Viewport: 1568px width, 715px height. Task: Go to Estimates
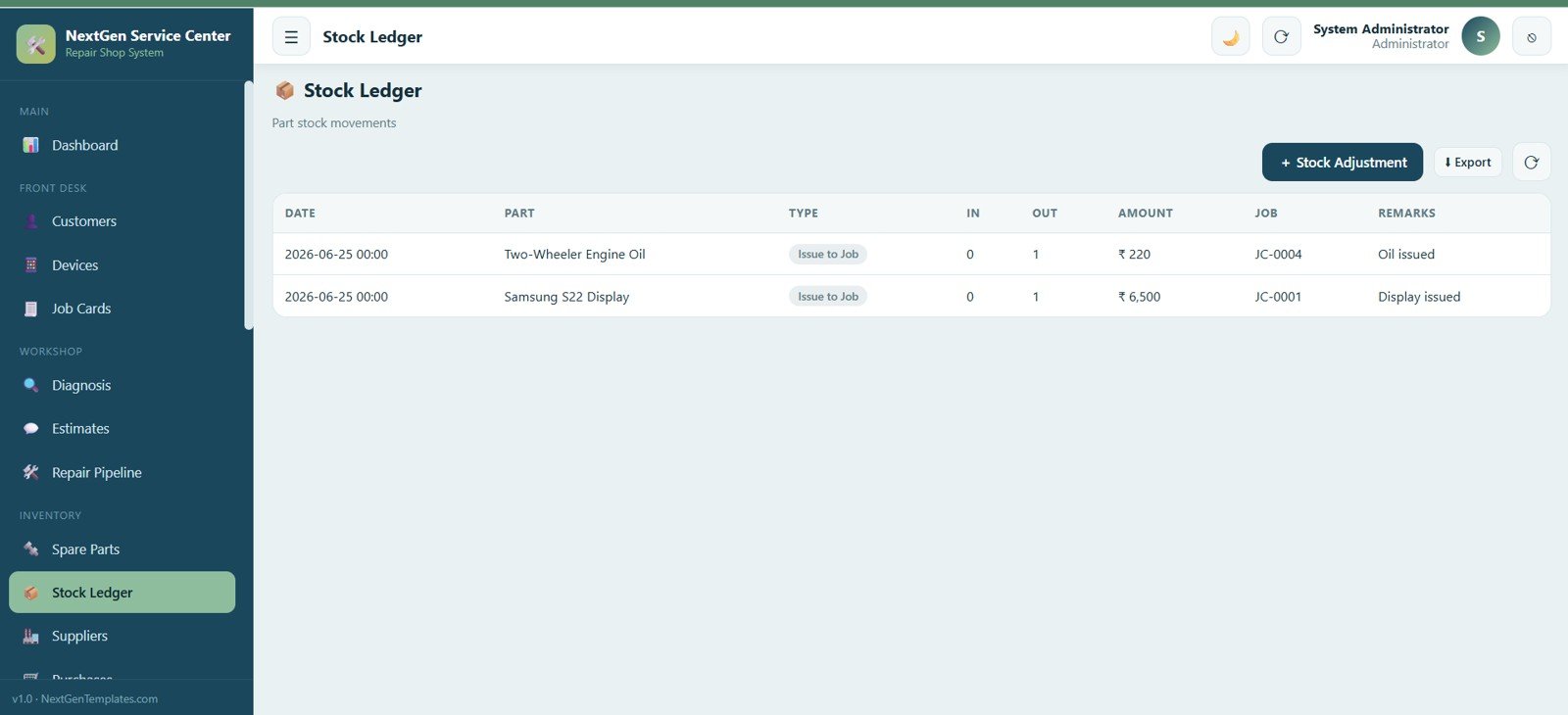tap(122, 429)
